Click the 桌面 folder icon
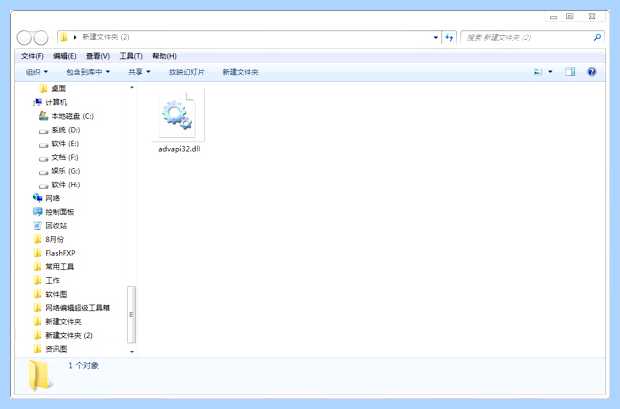This screenshot has width=620, height=409. (x=44, y=88)
